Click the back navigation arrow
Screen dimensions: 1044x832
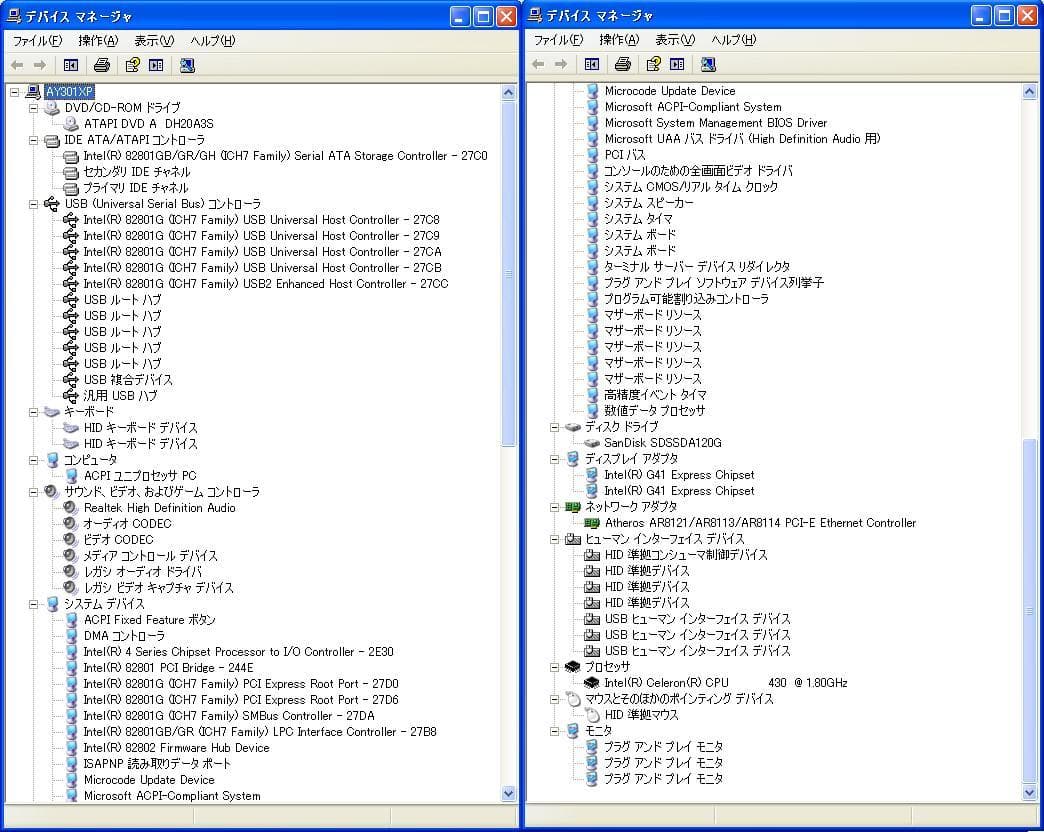[x=17, y=64]
